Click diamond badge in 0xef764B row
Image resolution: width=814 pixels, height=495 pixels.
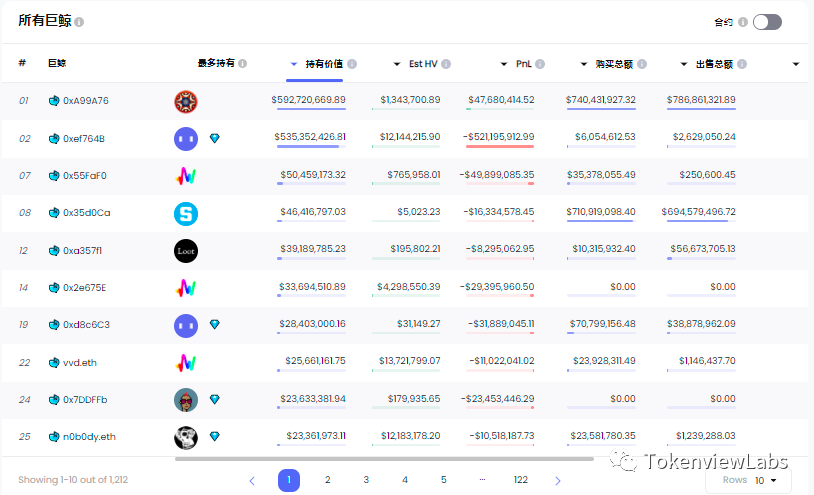pos(214,138)
